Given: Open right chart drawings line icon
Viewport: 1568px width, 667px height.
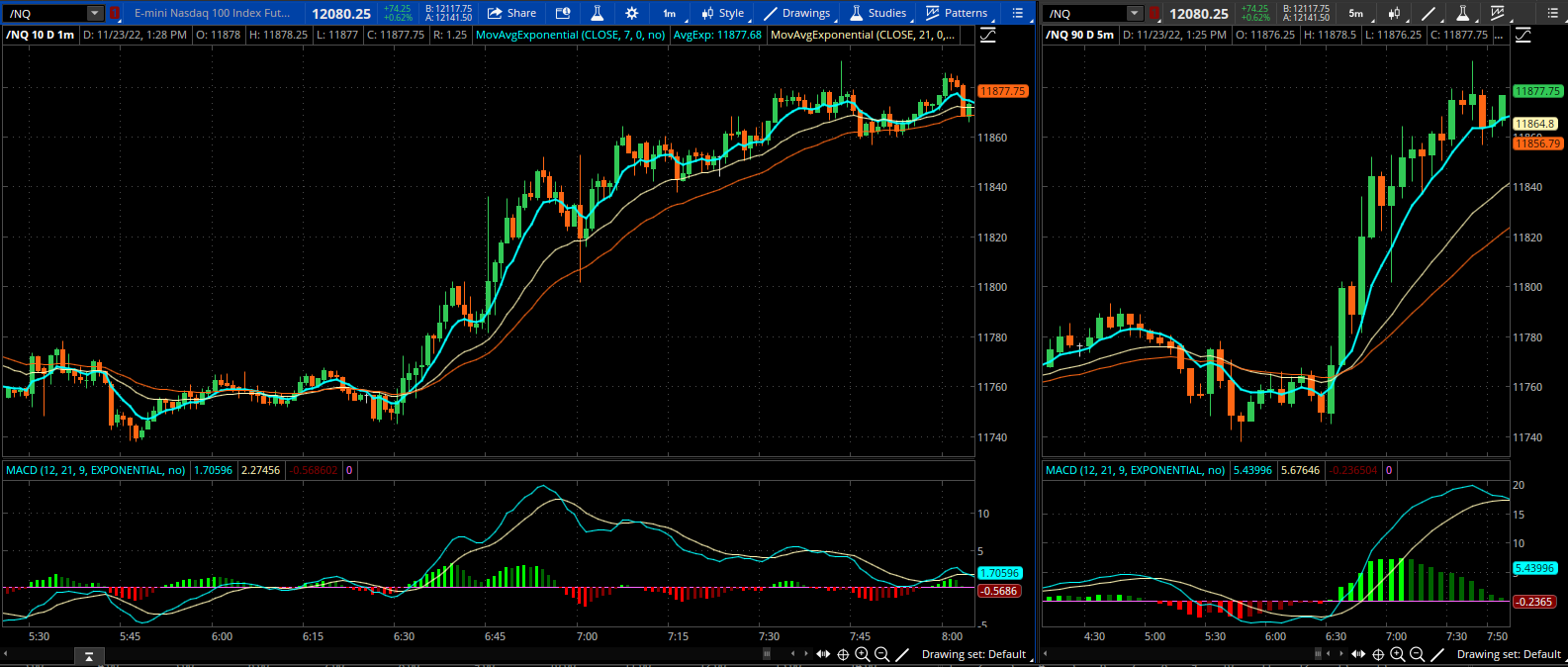Looking at the screenshot, I should pos(1429,14).
